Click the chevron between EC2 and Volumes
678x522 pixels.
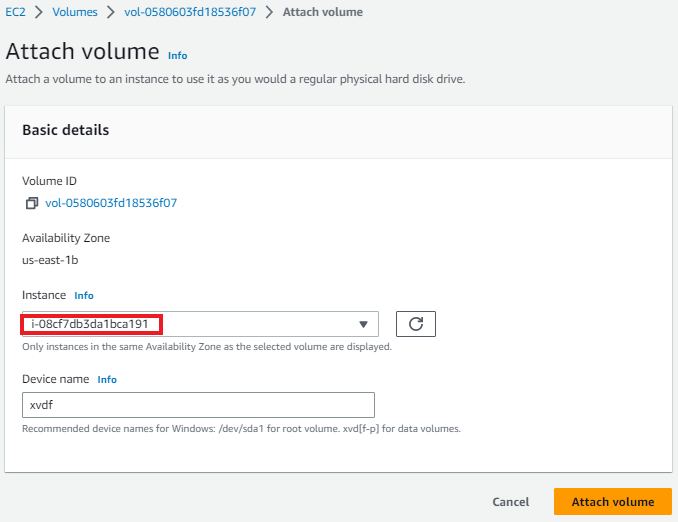tap(39, 12)
